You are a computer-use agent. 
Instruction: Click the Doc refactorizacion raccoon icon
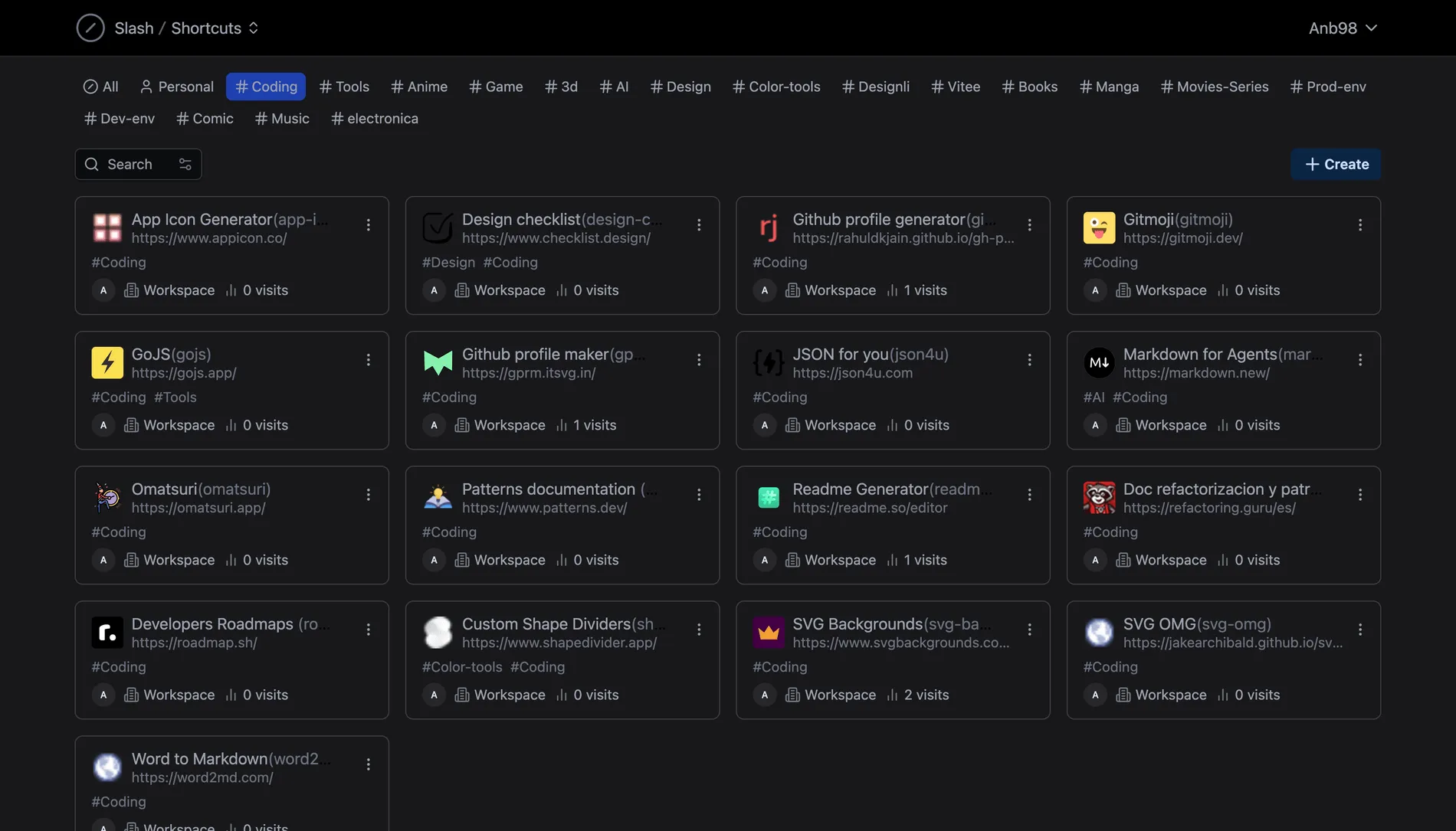coord(1099,498)
